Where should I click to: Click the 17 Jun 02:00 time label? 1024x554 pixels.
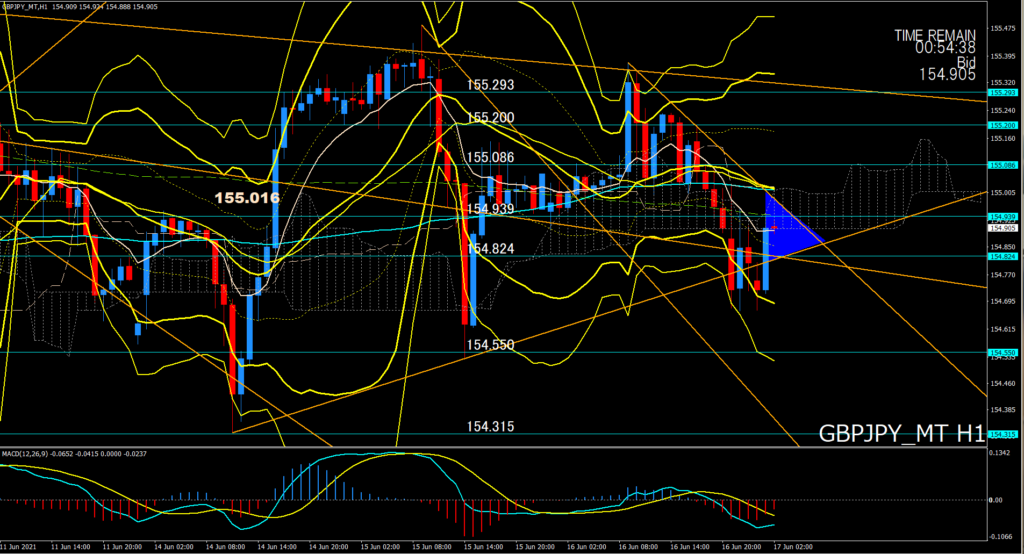pos(793,547)
